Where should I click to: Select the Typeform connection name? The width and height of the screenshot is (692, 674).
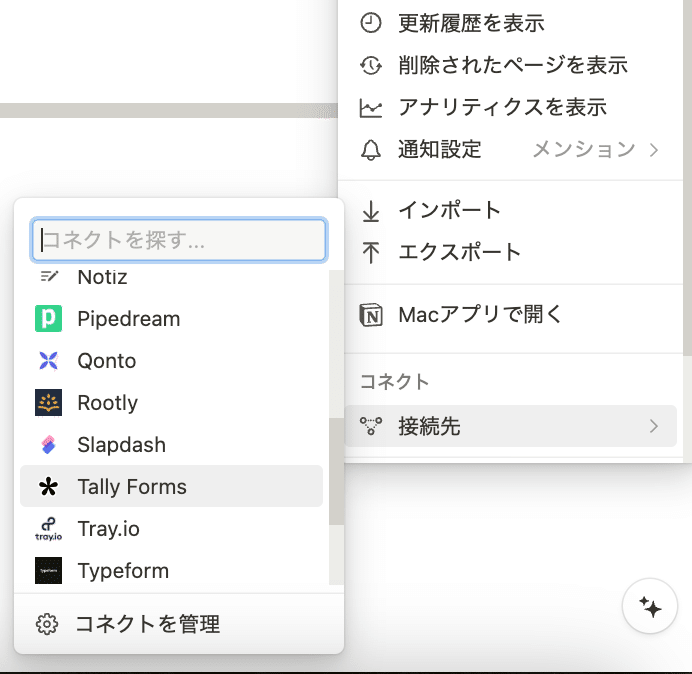(123, 571)
